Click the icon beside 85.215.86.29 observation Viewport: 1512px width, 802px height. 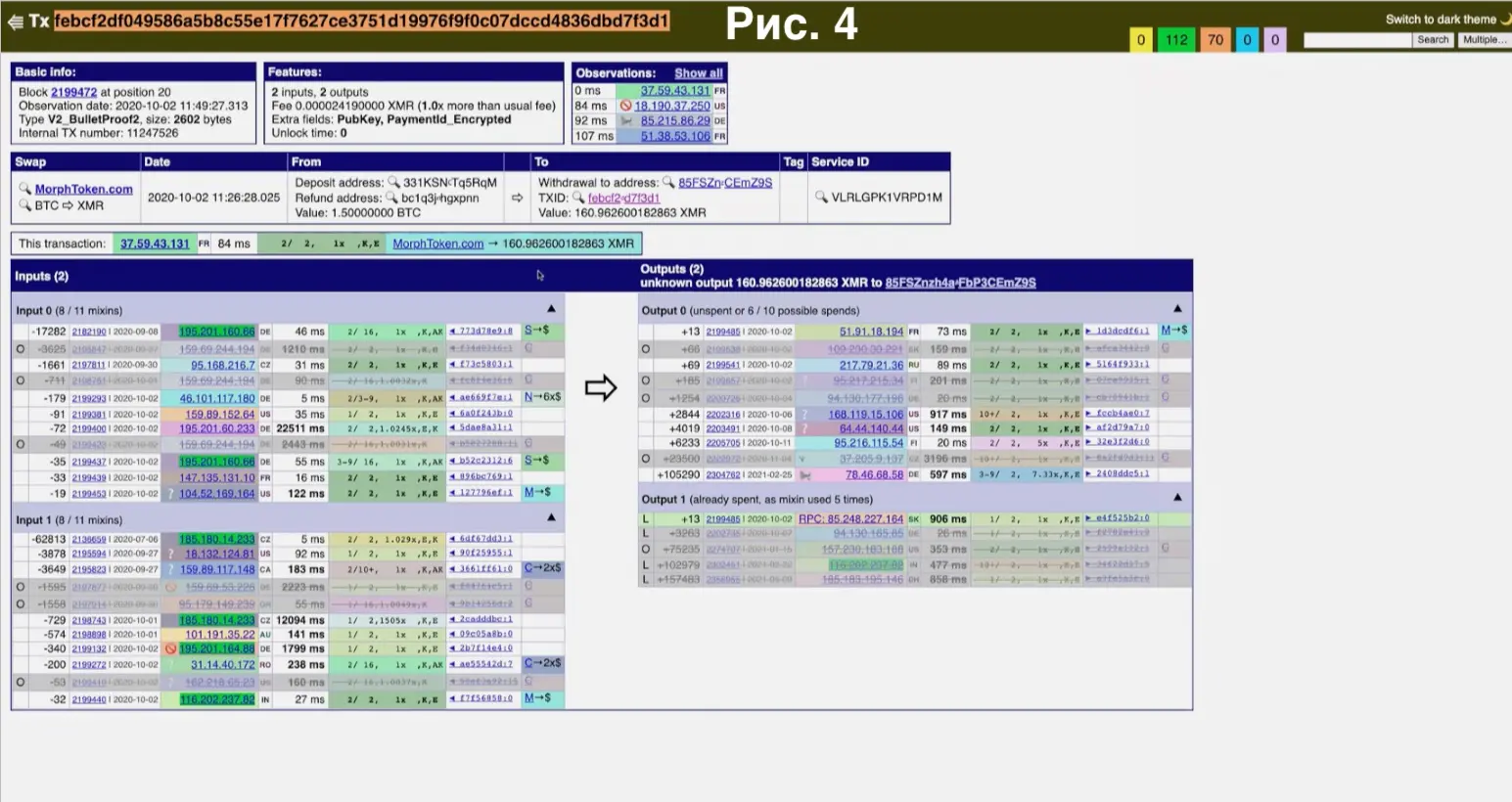626,121
